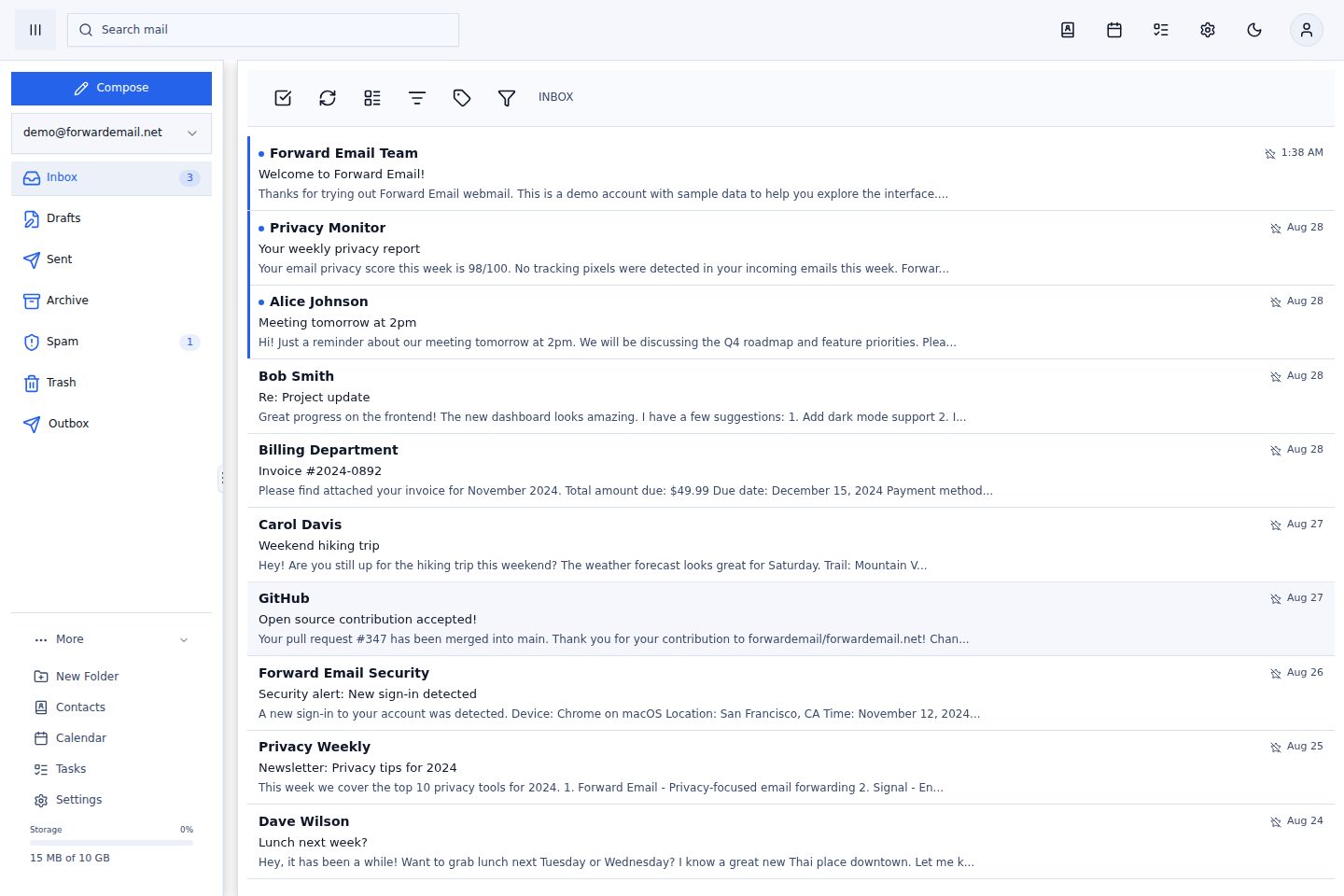
Task: Open the Trash folder
Action: point(111,384)
